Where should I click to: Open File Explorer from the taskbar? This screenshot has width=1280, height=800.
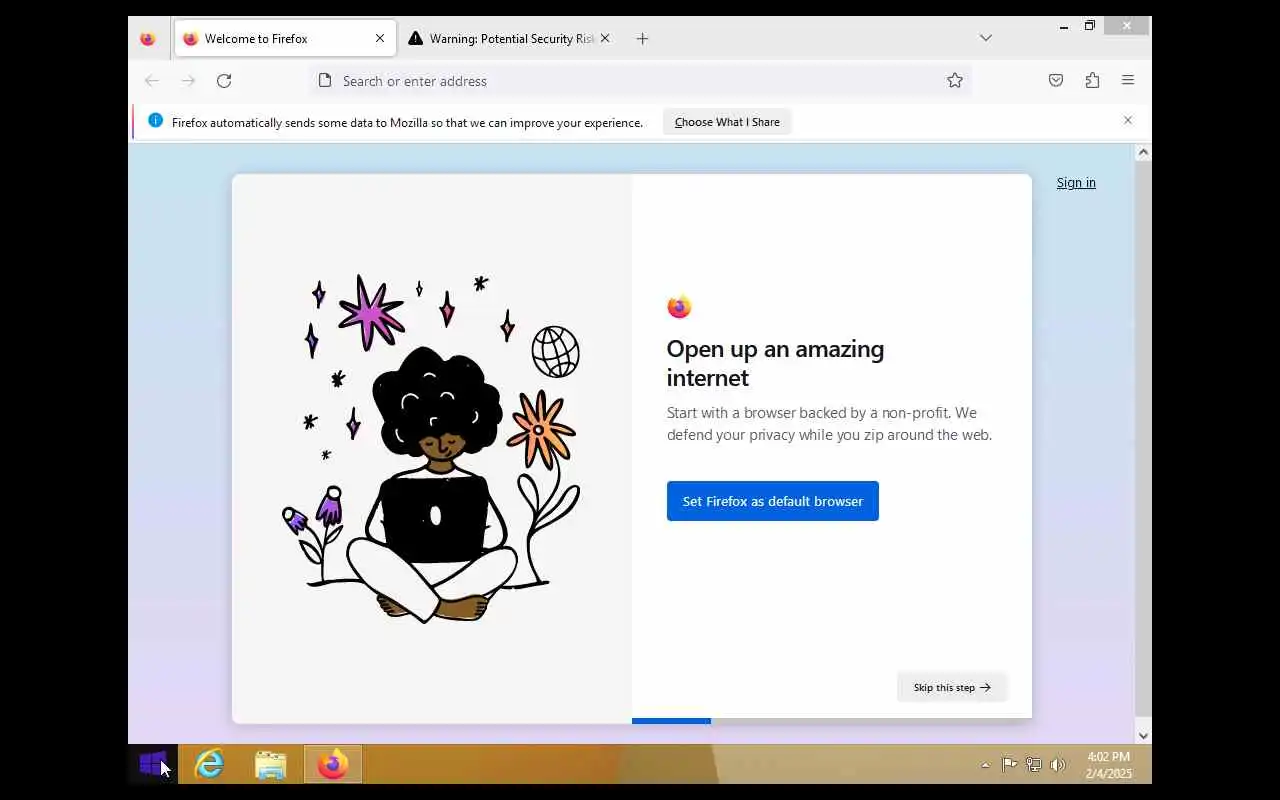coord(270,765)
